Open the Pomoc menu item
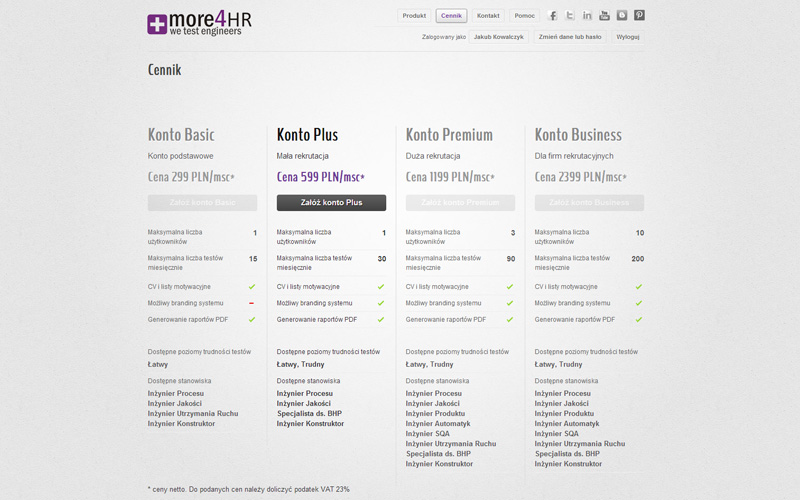Image resolution: width=800 pixels, height=500 pixels. (x=524, y=16)
